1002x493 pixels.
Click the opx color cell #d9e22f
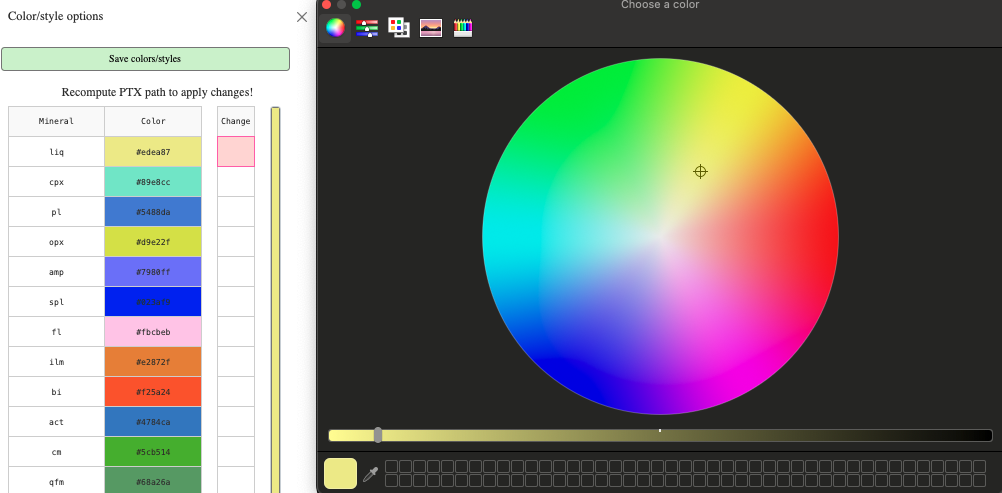153,242
